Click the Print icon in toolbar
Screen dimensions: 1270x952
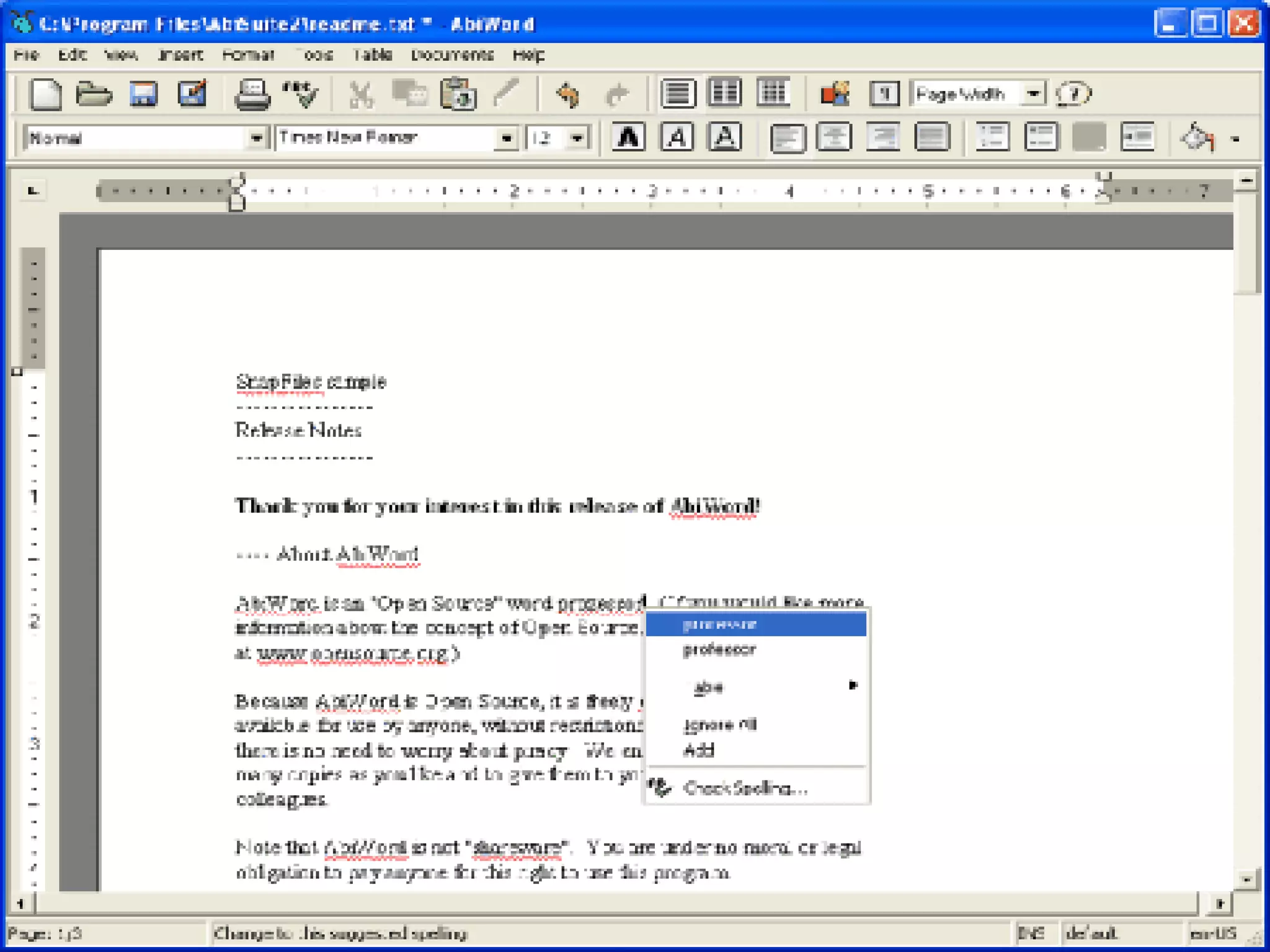pos(252,95)
